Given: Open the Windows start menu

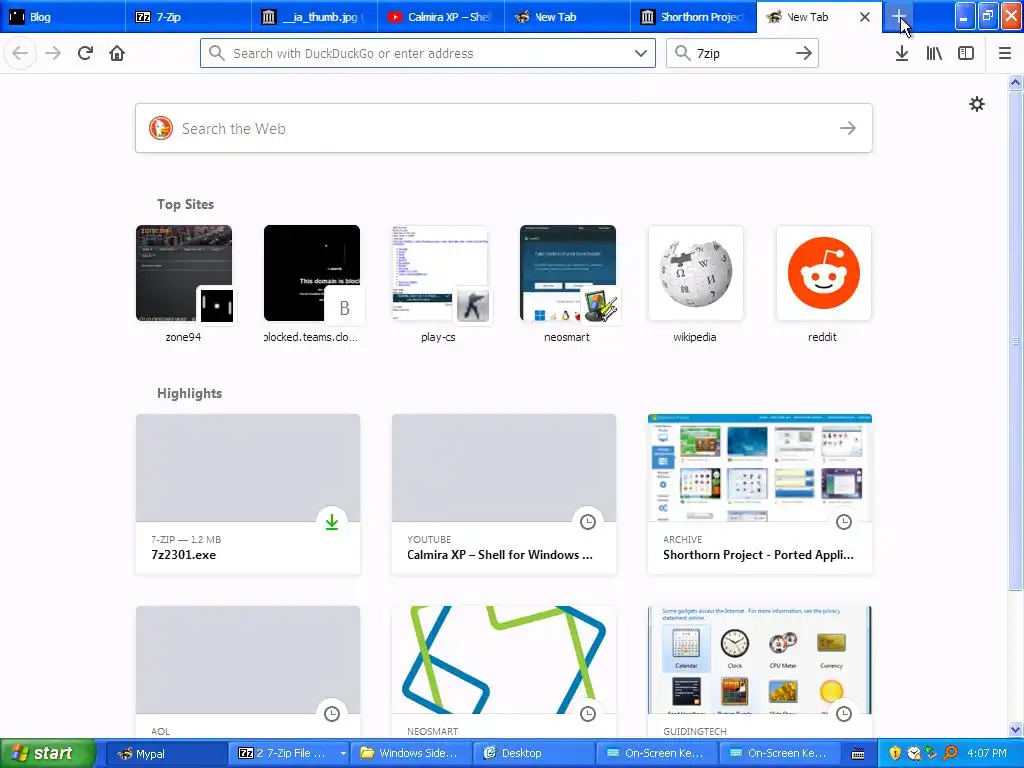Looking at the screenshot, I should (47, 754).
